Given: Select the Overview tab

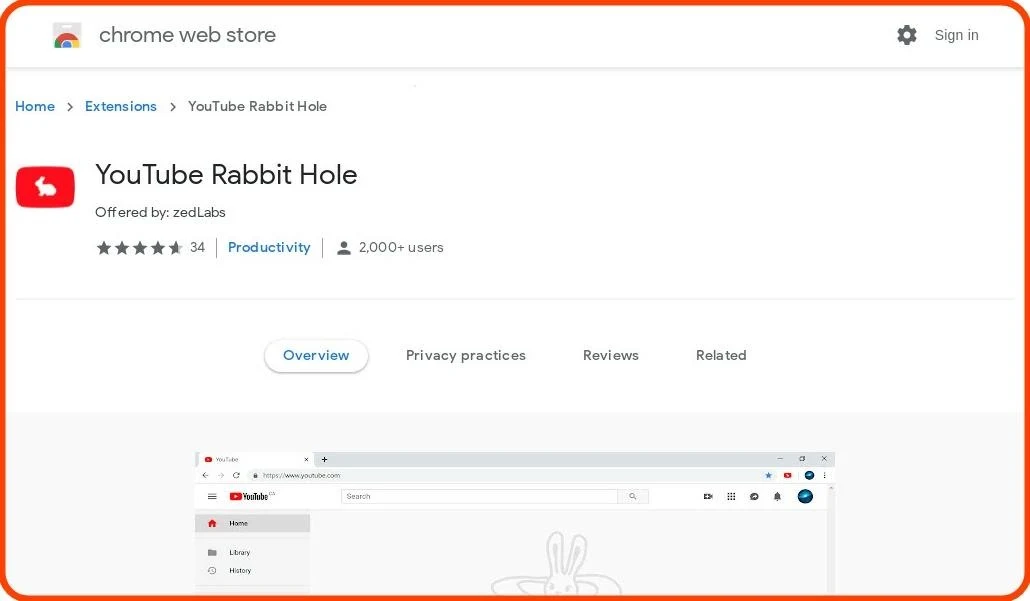Looking at the screenshot, I should tap(316, 355).
